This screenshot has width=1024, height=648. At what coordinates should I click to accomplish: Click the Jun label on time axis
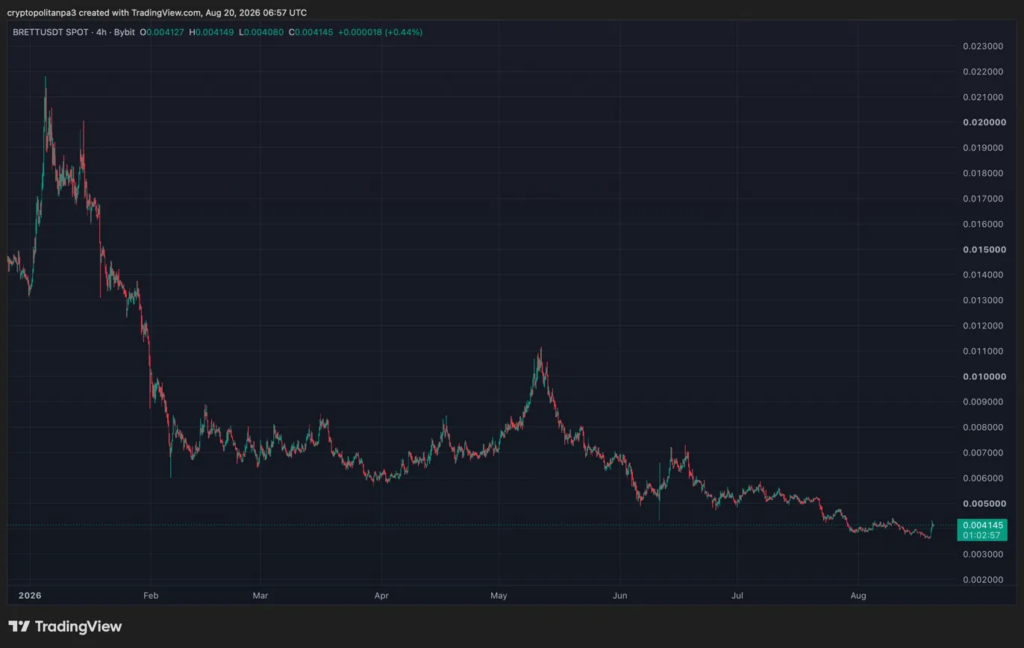coord(620,595)
